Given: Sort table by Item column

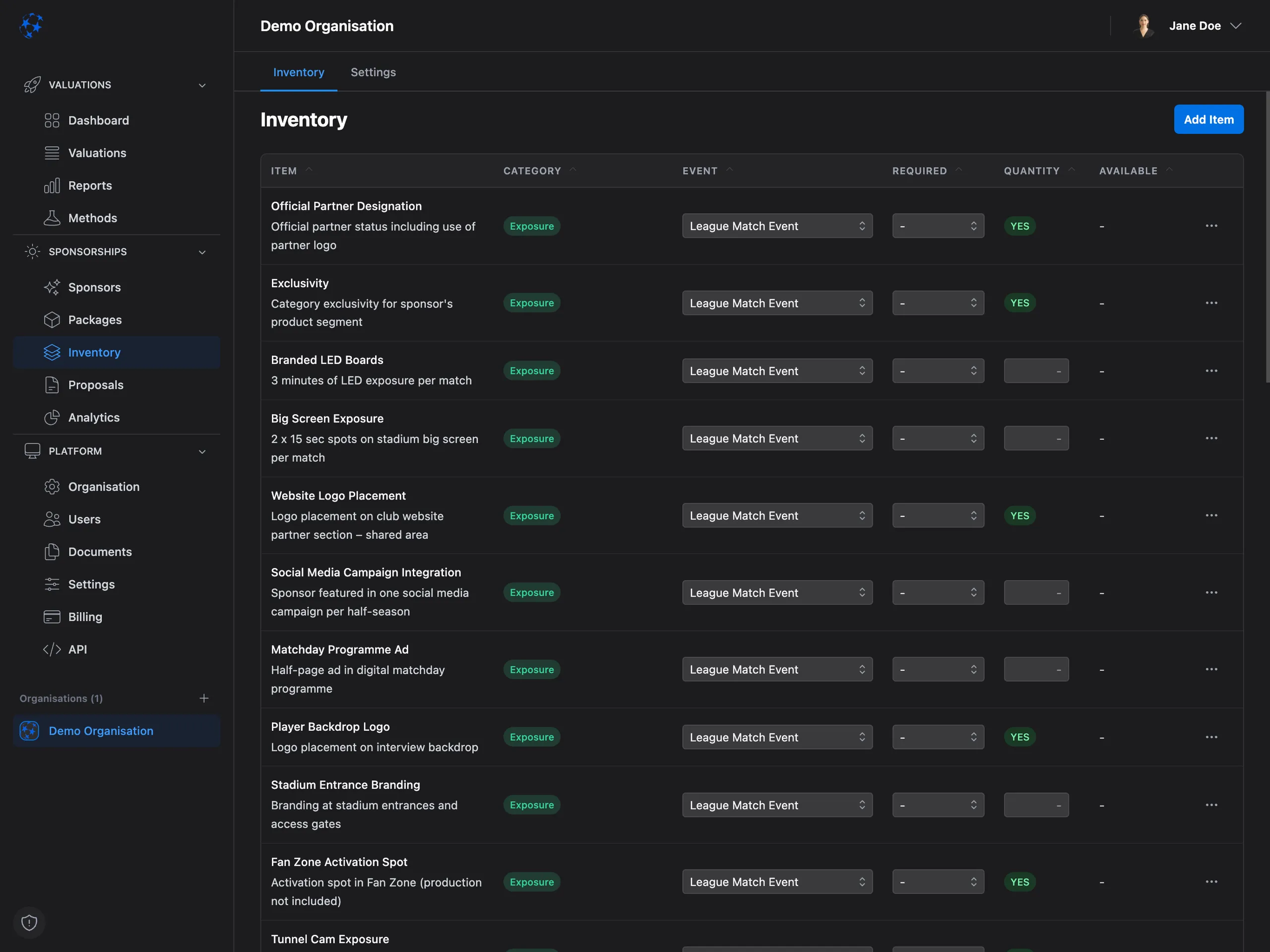Looking at the screenshot, I should pyautogui.click(x=292, y=171).
